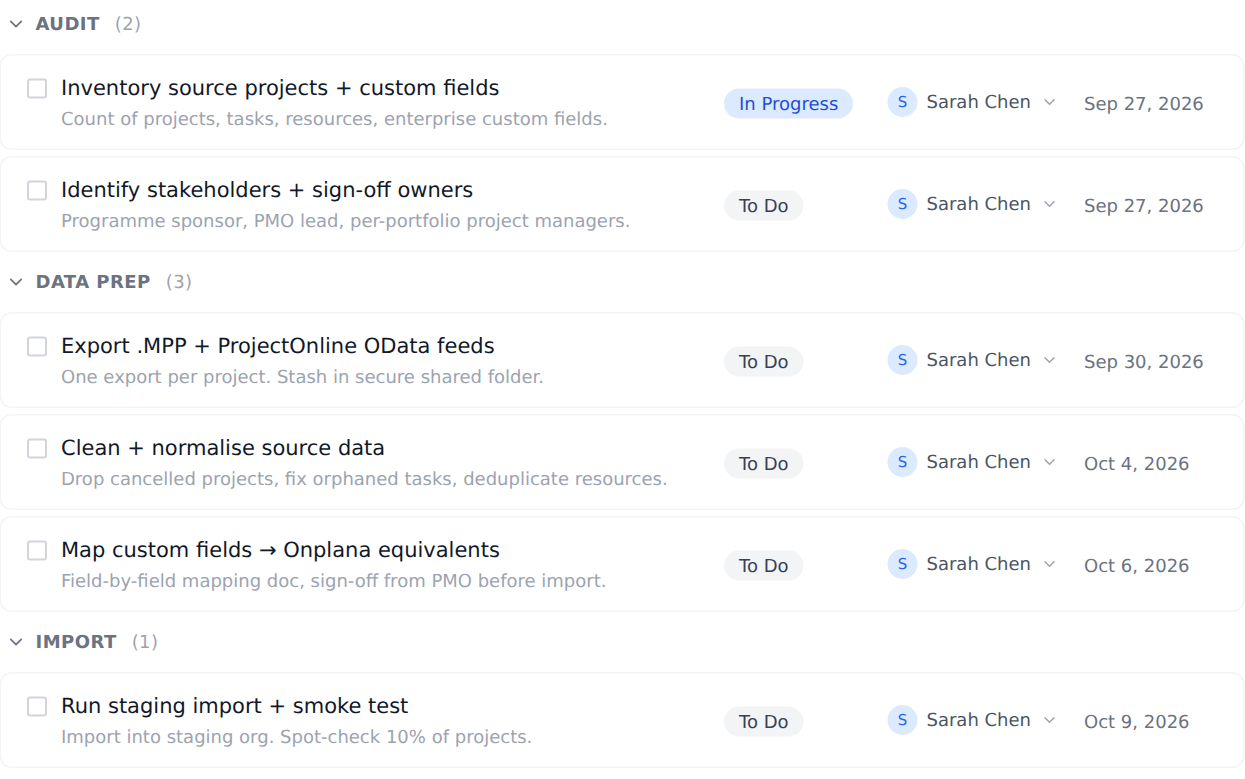
Task: Click To Do status on Identify stakeholders
Action: tap(763, 206)
